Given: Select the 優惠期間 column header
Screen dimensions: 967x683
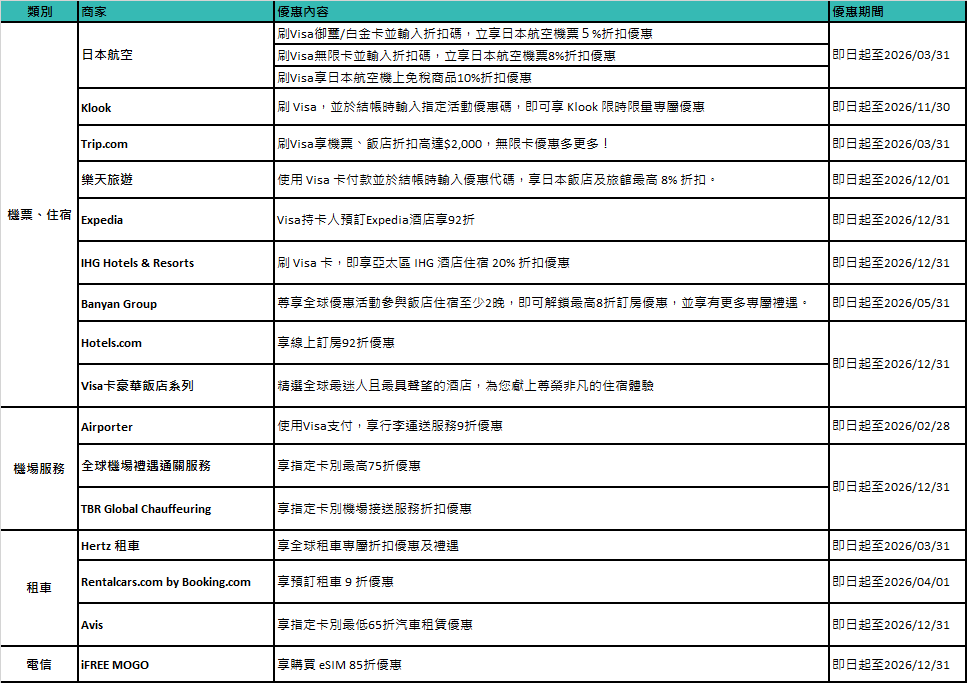Looking at the screenshot, I should pos(857,12).
